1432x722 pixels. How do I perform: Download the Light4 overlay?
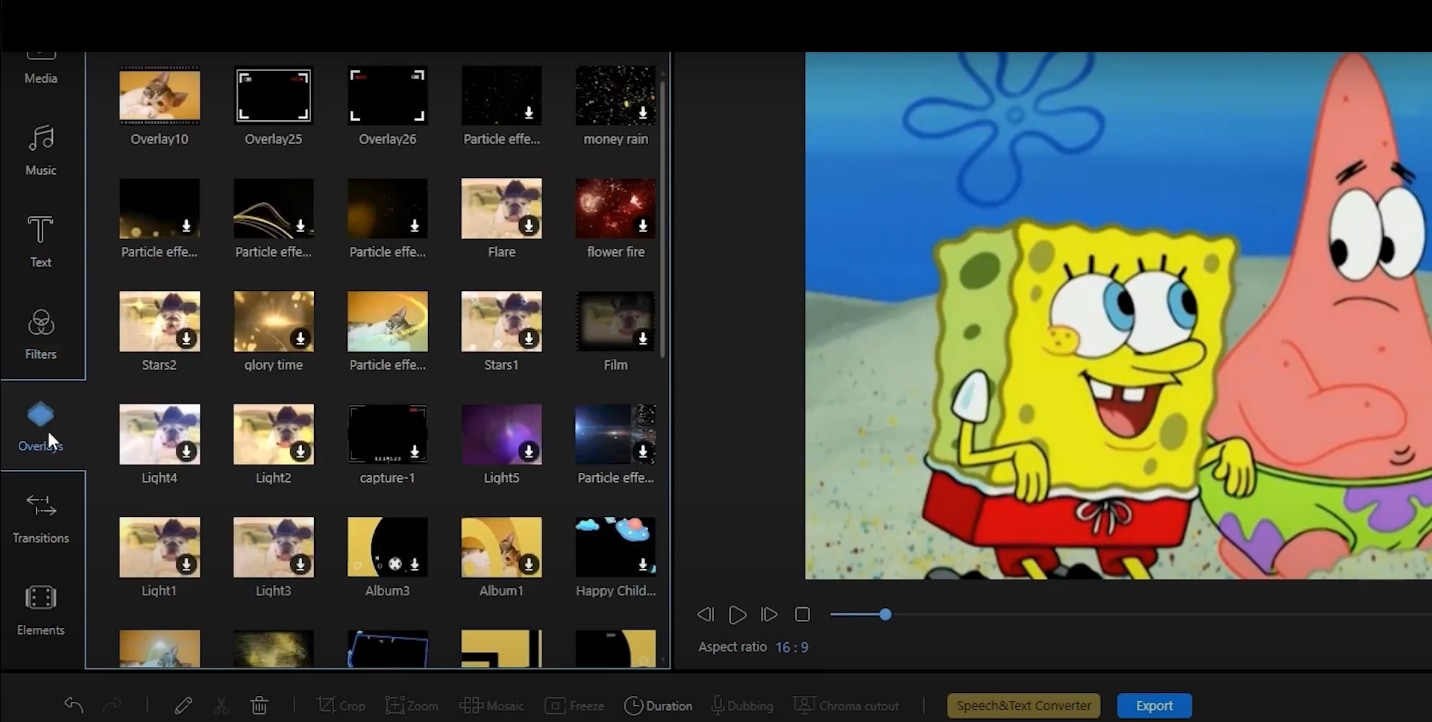point(187,453)
